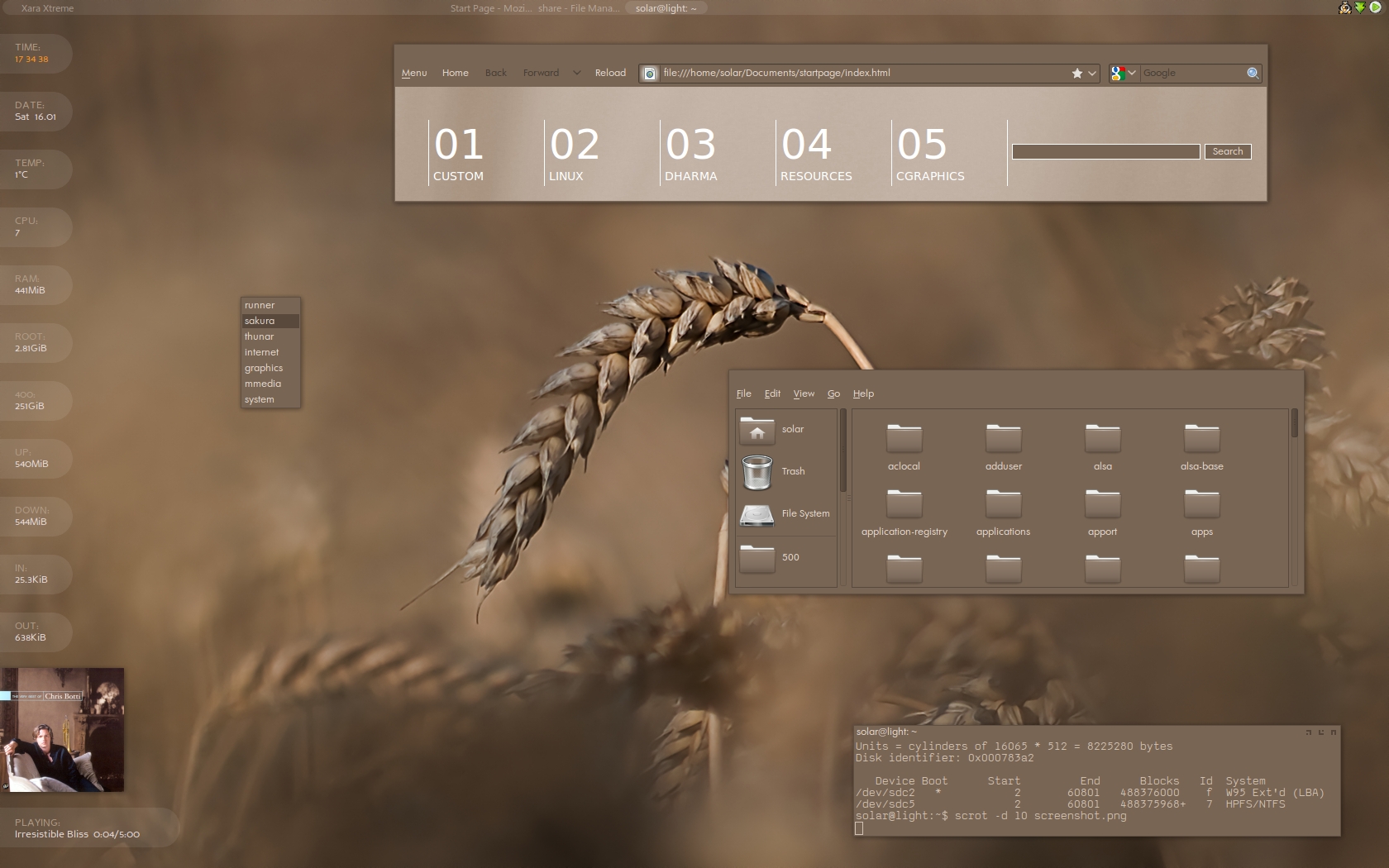Expand the Forward history dropdown arrow
This screenshot has width=1389, height=868.
click(576, 74)
